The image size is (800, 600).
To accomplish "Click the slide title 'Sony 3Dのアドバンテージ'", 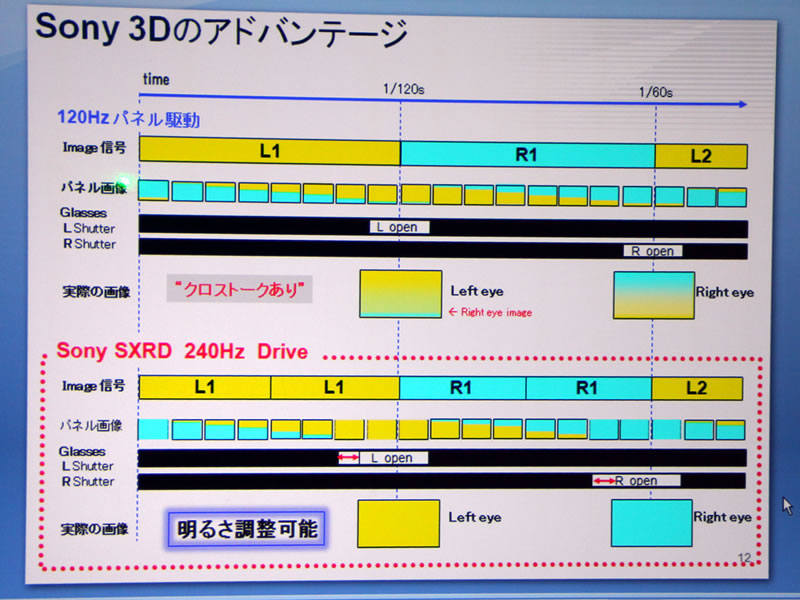I will 222,30.
